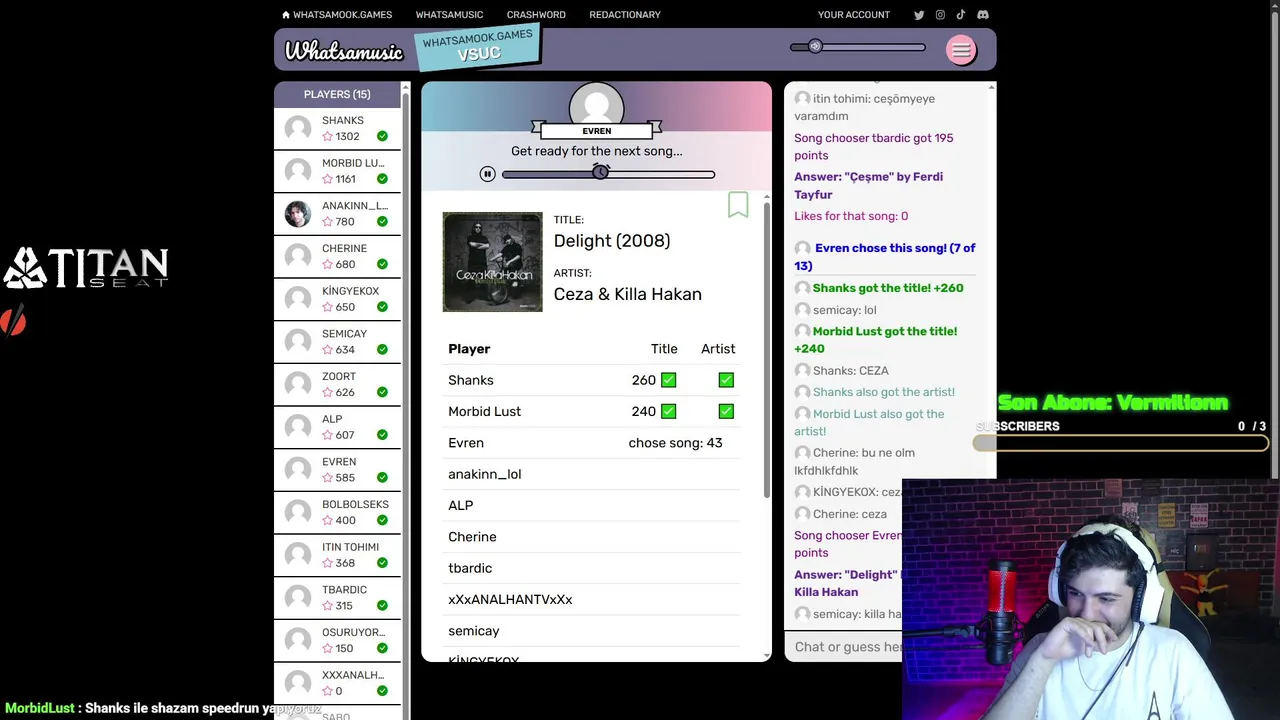Click Shanks artist green checkbox
The width and height of the screenshot is (1280, 720).
click(x=726, y=380)
